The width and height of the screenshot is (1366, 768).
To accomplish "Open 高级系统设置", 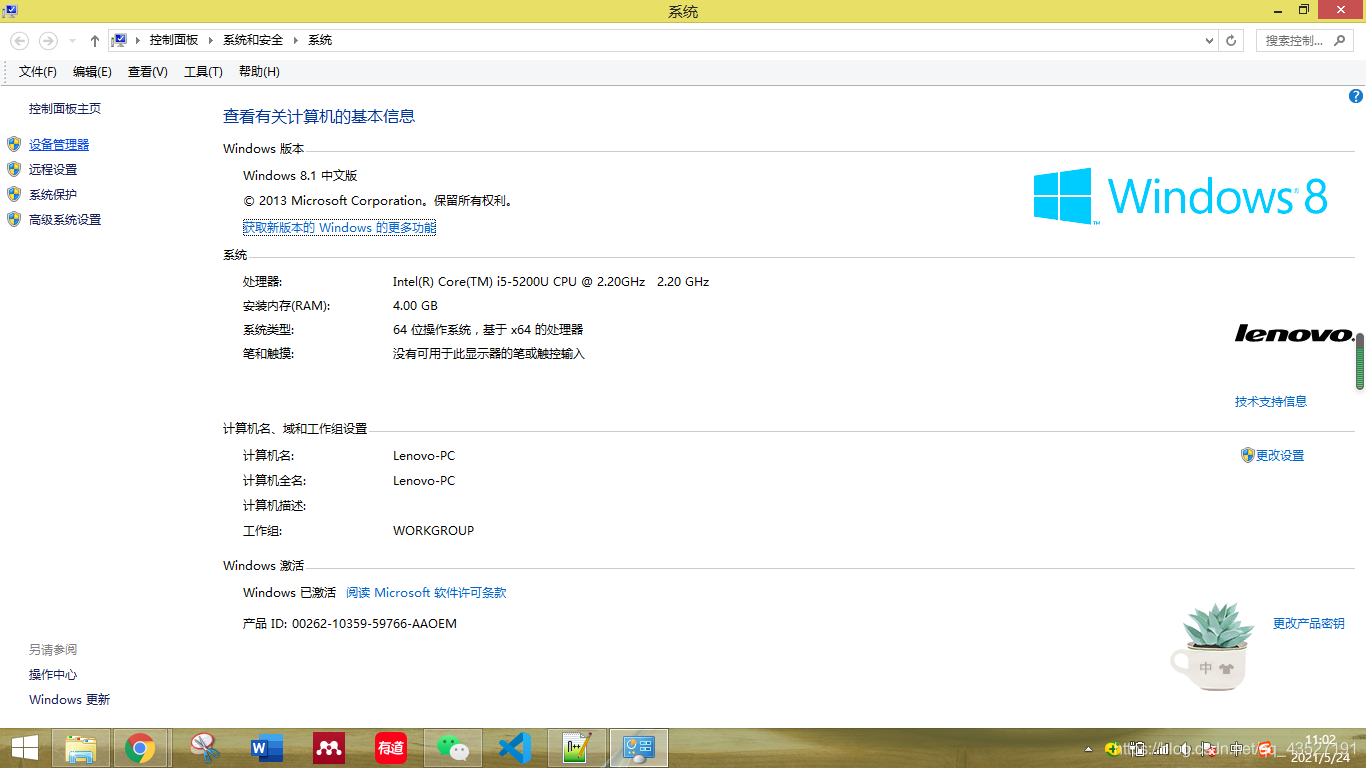I will (65, 220).
